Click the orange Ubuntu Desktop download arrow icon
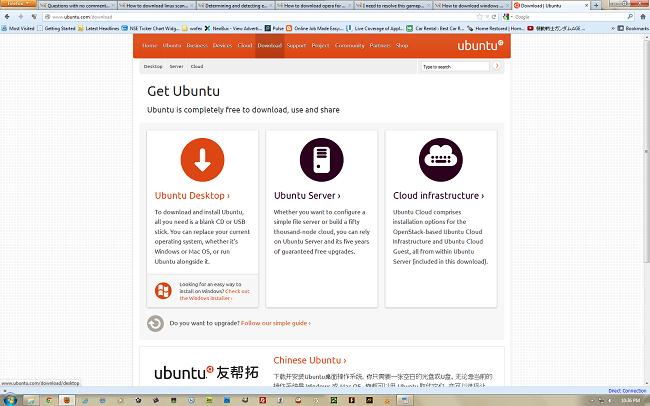The width and height of the screenshot is (650, 406). pyautogui.click(x=202, y=160)
